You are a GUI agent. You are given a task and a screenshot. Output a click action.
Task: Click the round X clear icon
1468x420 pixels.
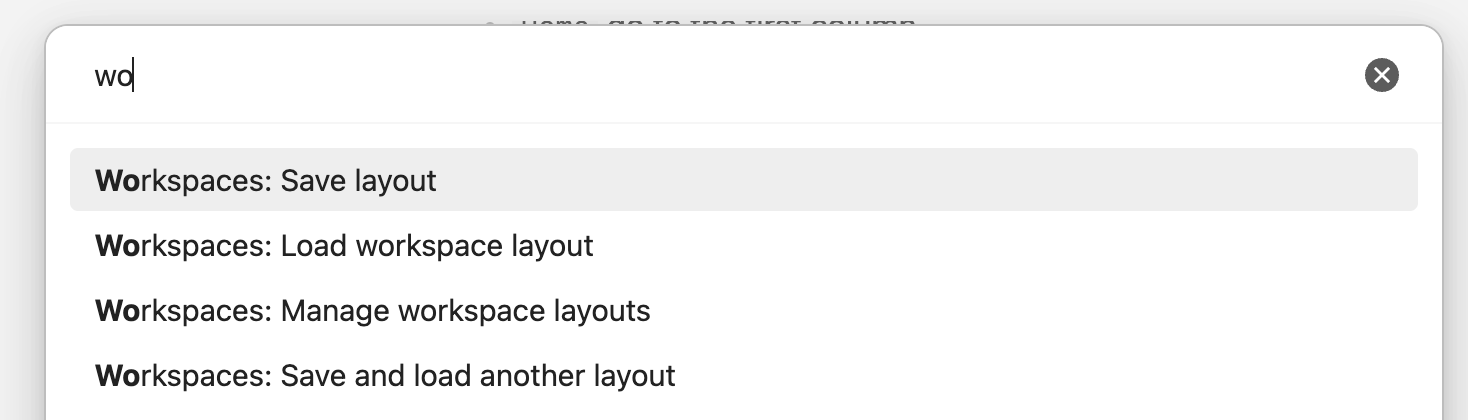pos(1381,75)
